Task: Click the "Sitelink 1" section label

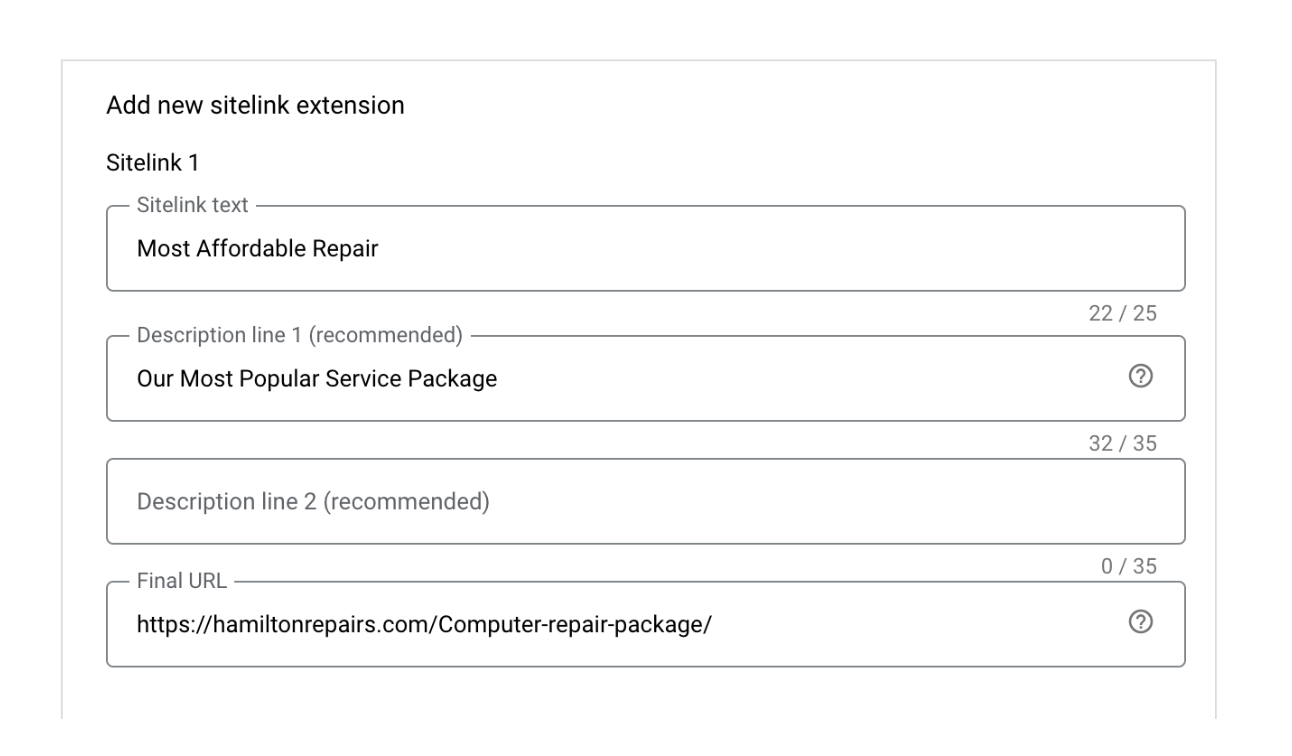Action: pyautogui.click(x=152, y=163)
